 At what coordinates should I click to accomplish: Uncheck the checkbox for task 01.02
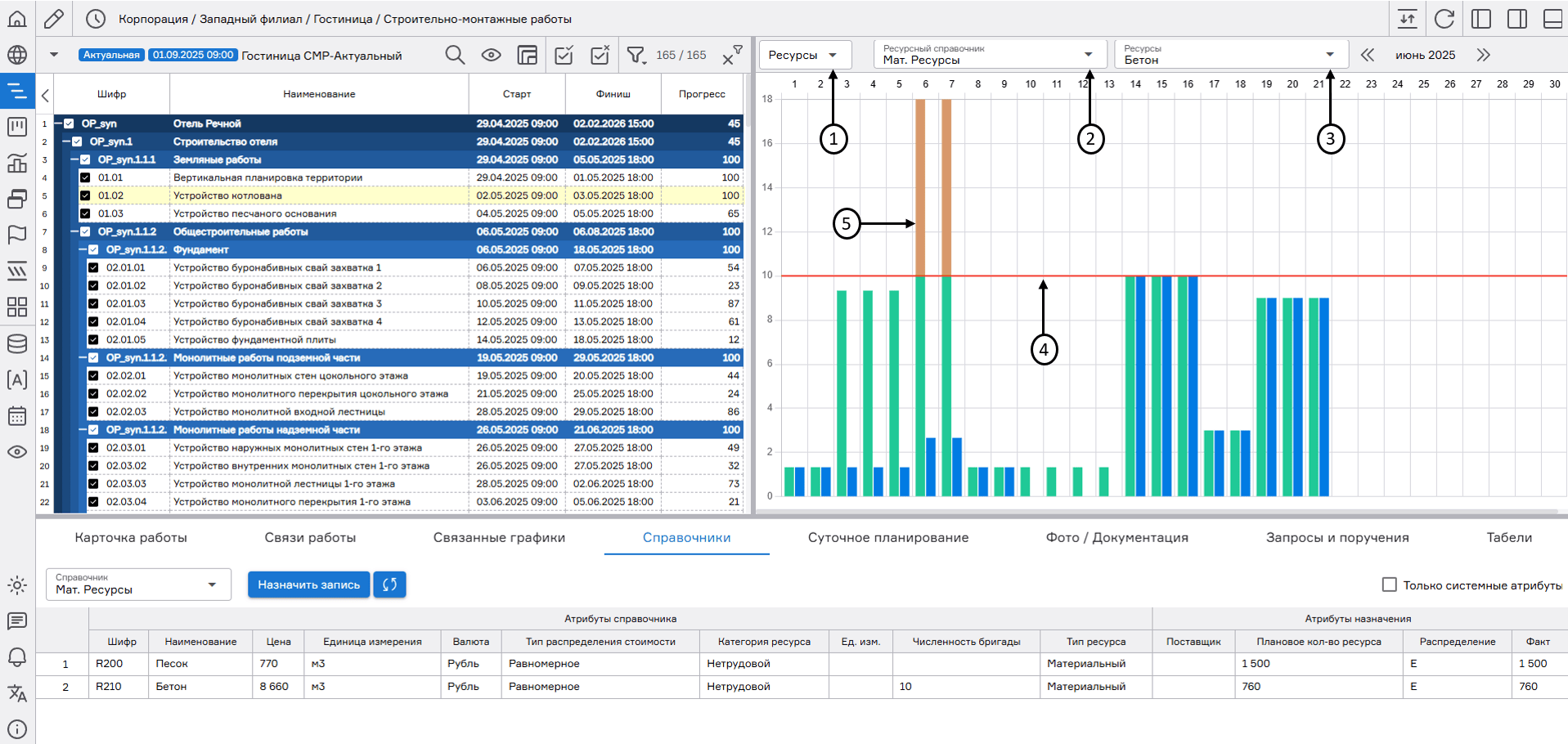[x=85, y=195]
